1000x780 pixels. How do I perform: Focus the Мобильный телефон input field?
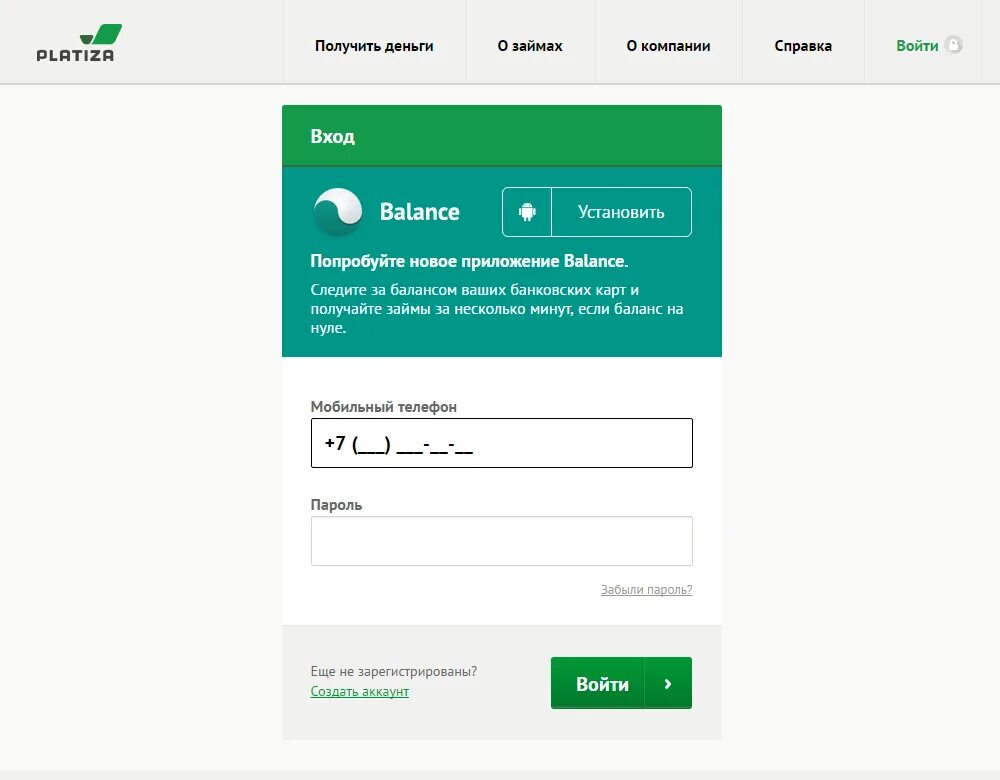[502, 443]
